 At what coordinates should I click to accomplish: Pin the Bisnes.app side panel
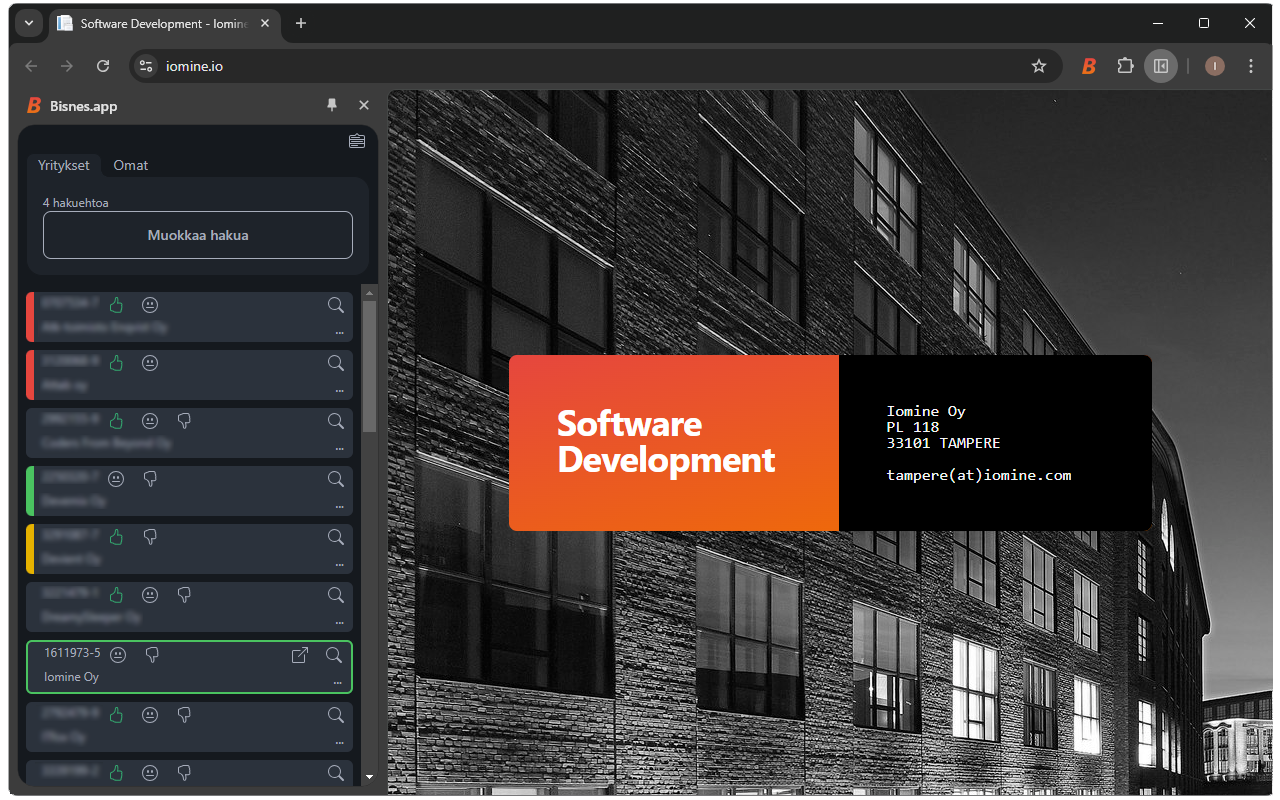pyautogui.click(x=332, y=105)
